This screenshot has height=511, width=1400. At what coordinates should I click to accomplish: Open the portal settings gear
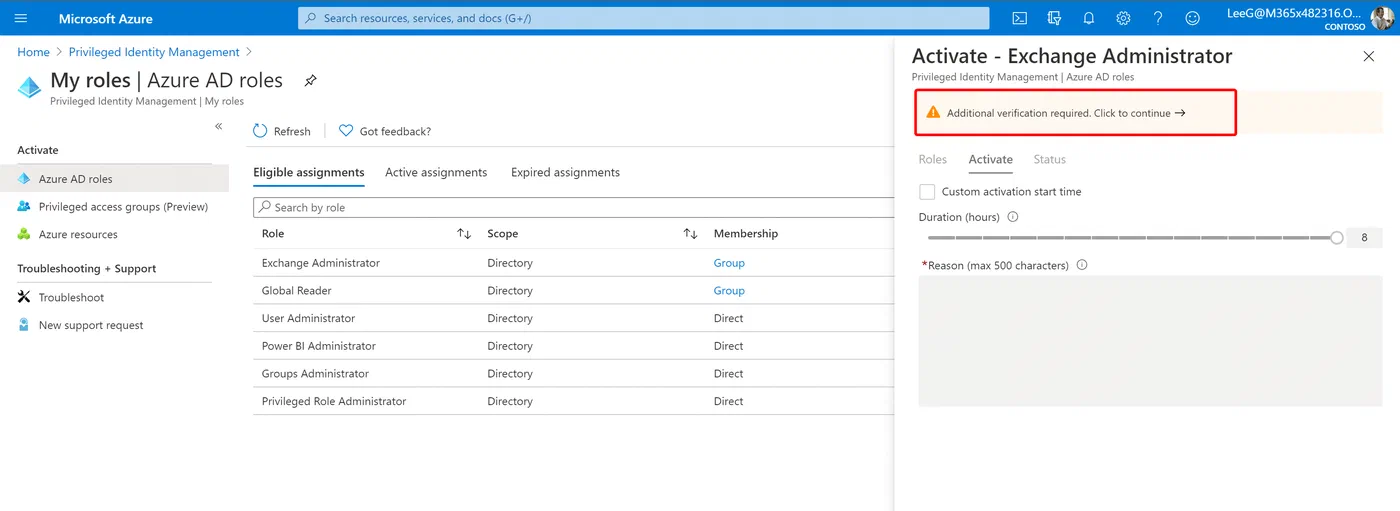point(1123,18)
